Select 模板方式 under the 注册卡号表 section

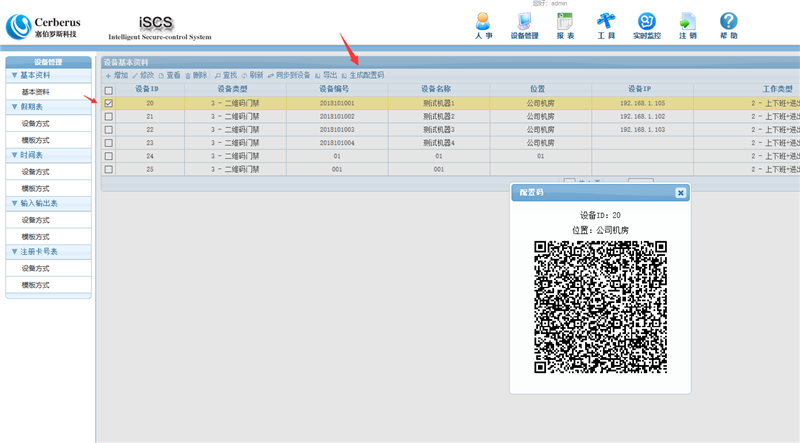[36, 285]
